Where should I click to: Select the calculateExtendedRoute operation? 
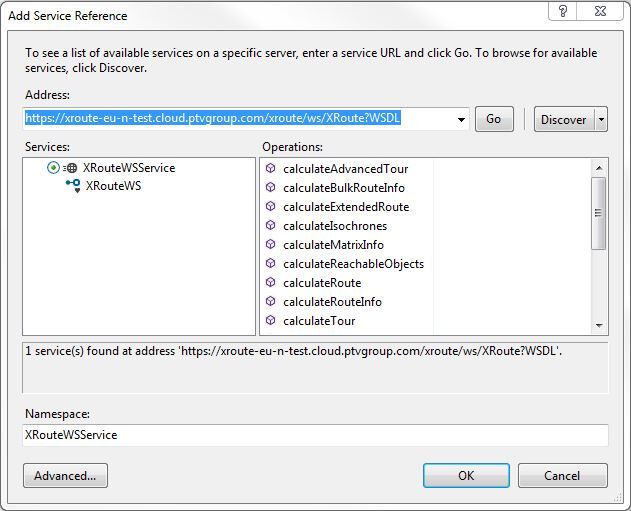click(346, 207)
